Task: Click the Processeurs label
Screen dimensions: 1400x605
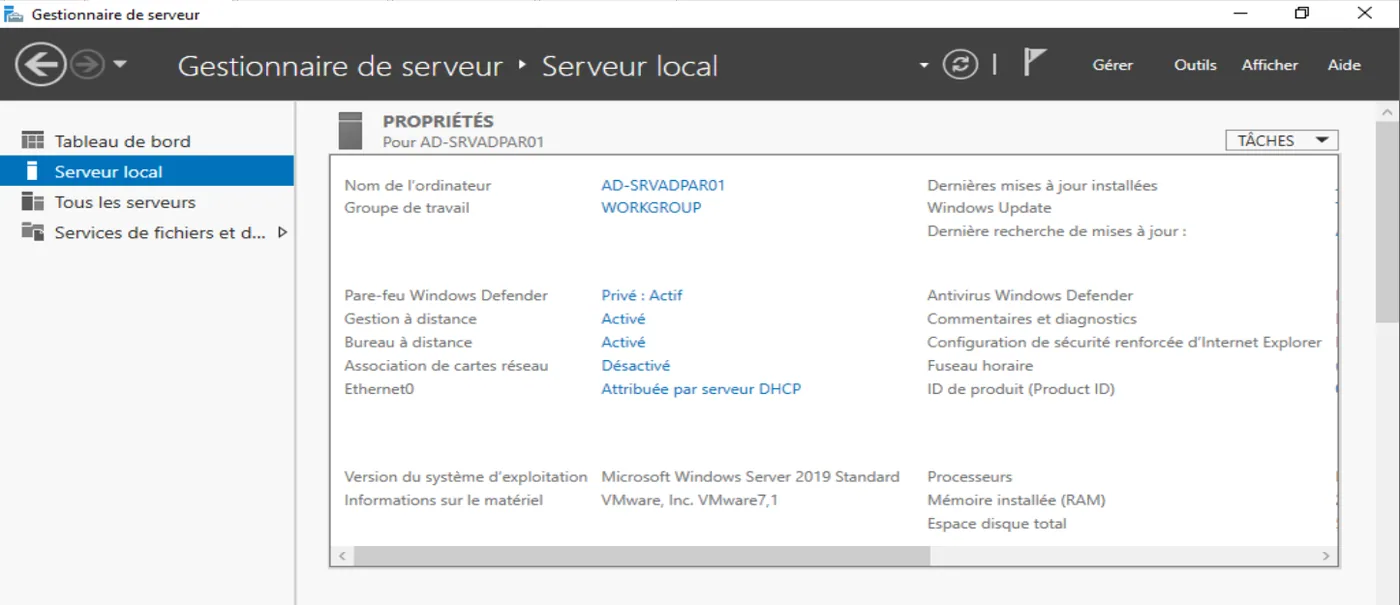Action: tap(970, 477)
